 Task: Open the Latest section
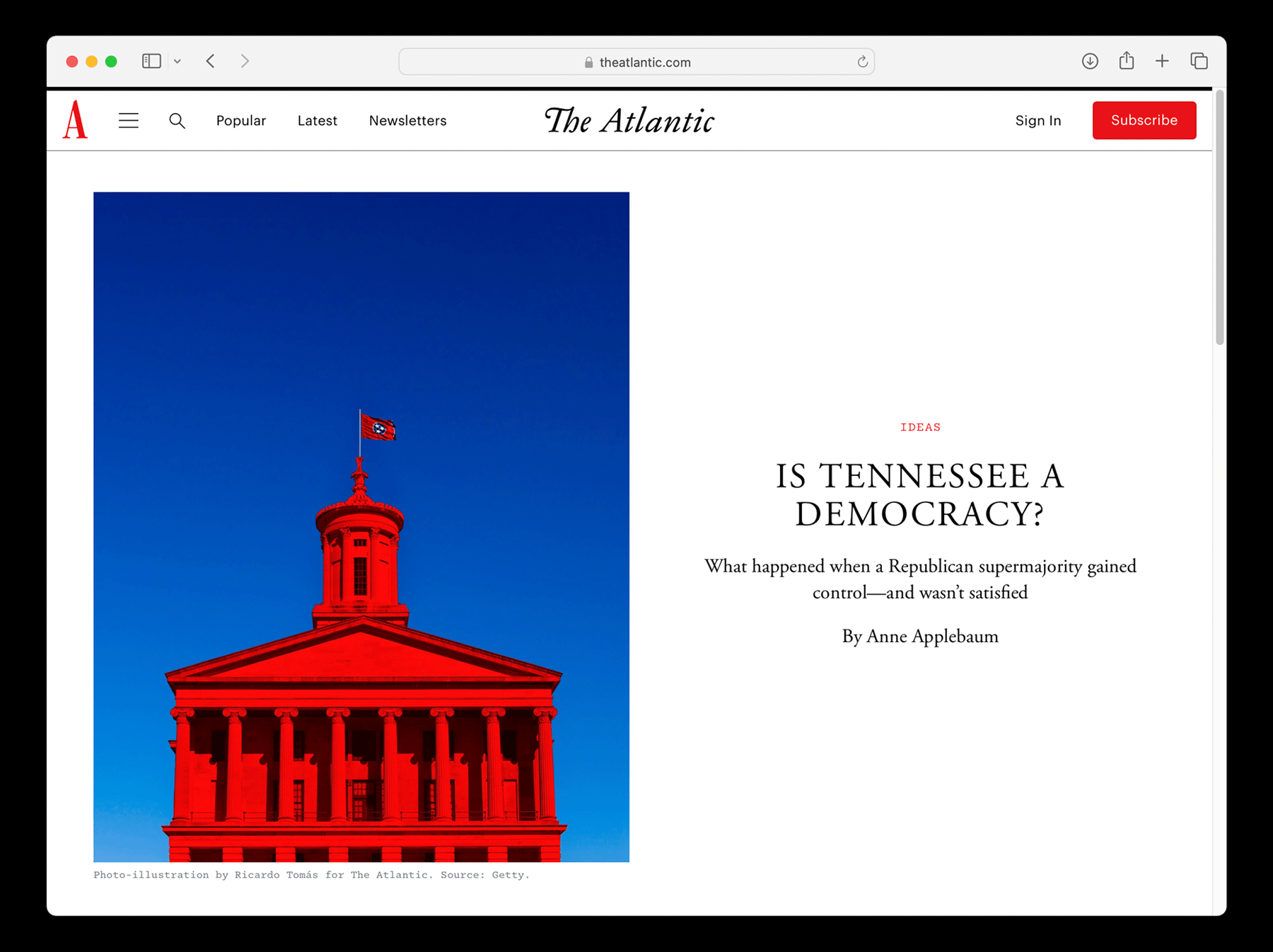click(317, 120)
